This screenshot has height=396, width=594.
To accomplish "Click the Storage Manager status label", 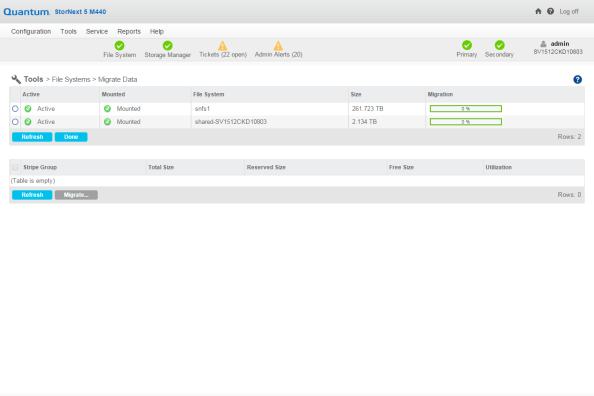I will pyautogui.click(x=167, y=55).
